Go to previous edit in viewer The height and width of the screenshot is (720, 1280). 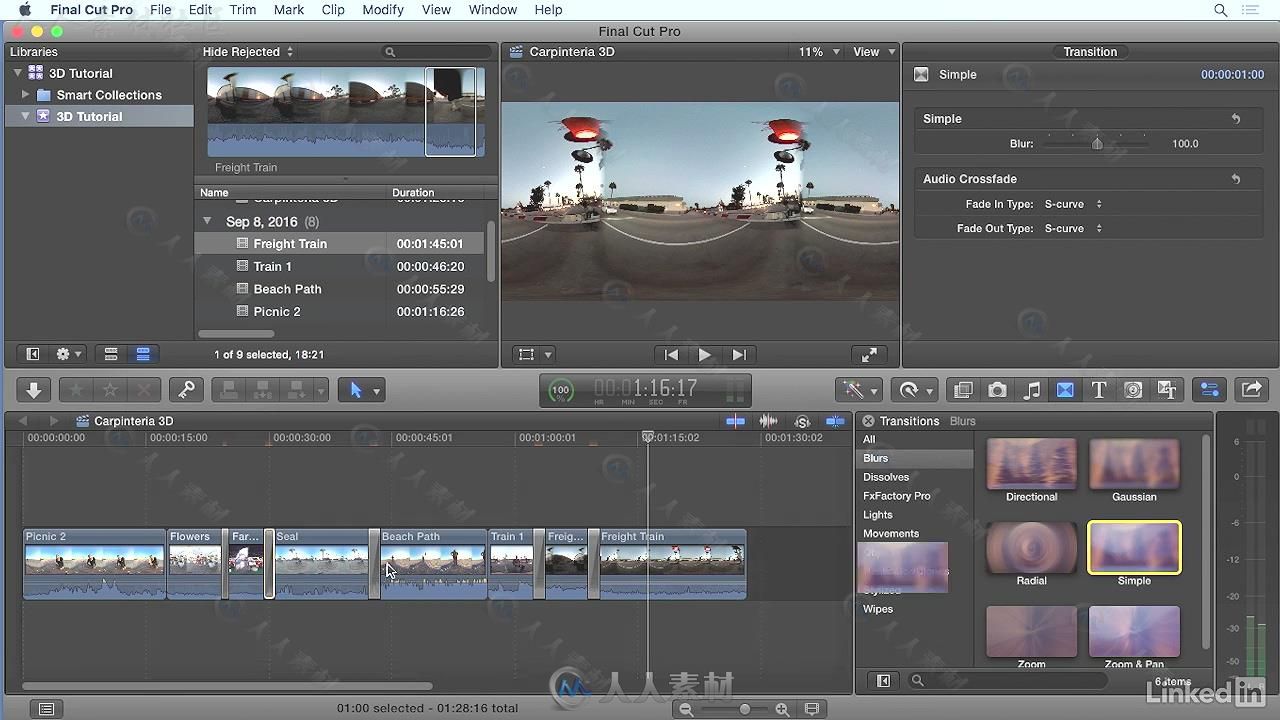(672, 354)
